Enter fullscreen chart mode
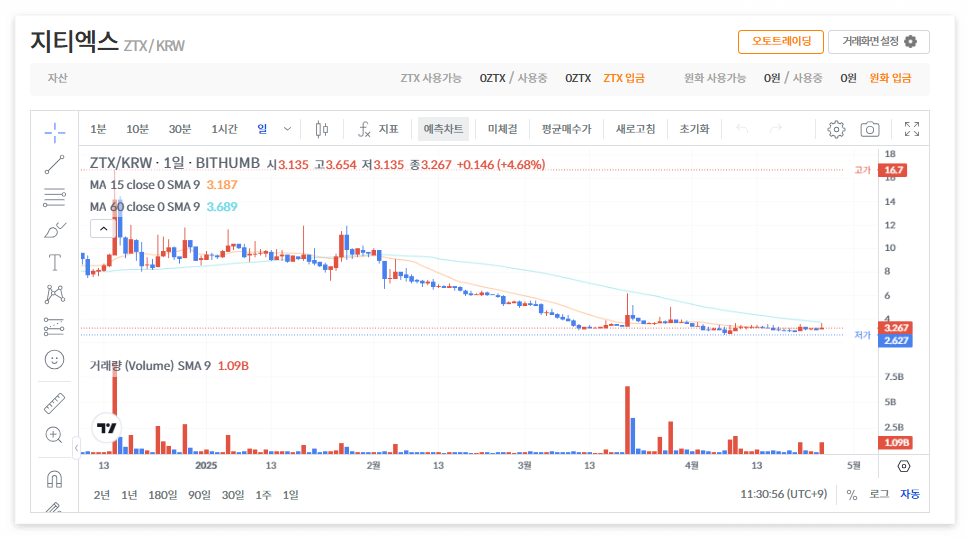This screenshot has height=539, width=970. (912, 129)
